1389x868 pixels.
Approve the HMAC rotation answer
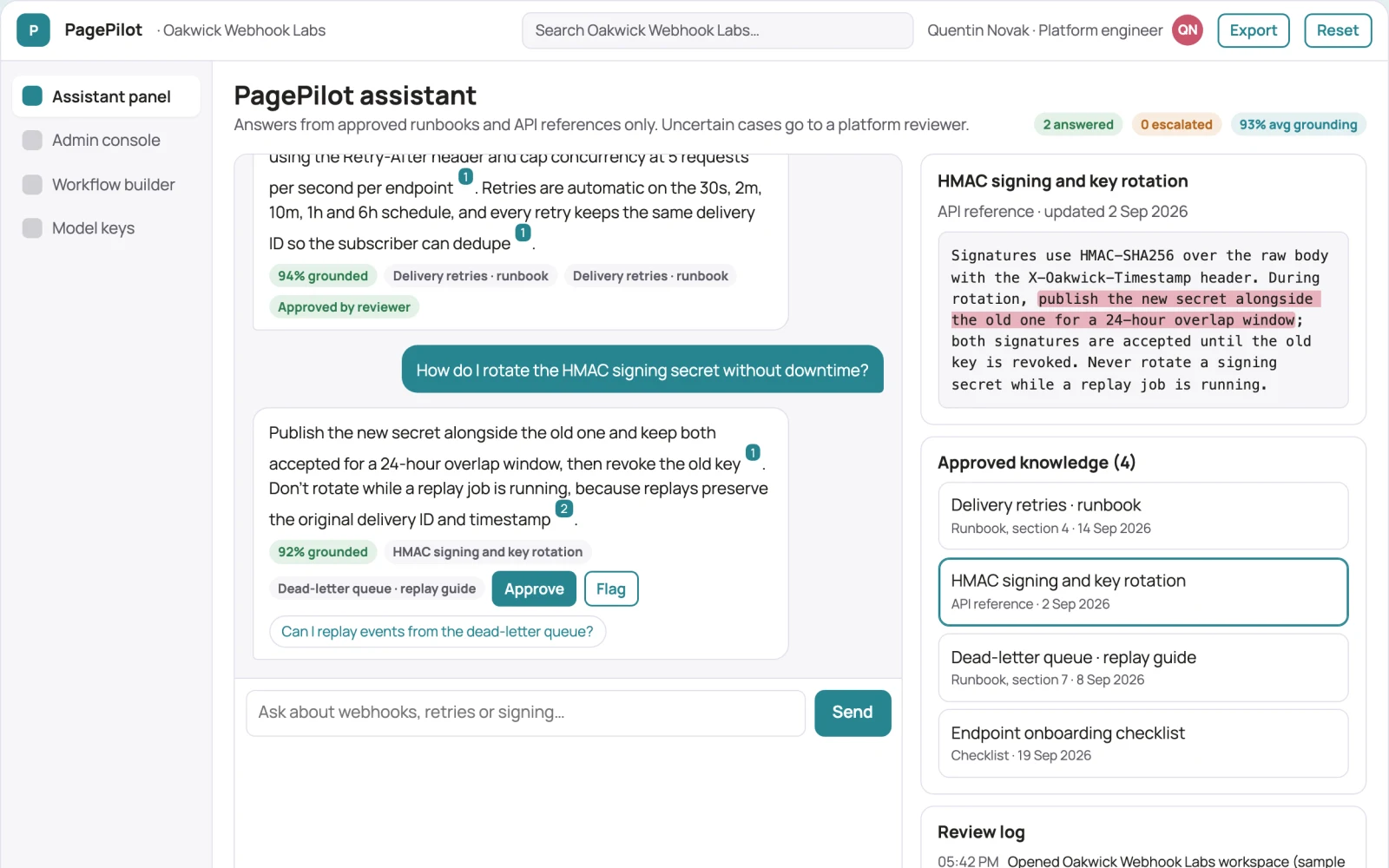pos(534,589)
